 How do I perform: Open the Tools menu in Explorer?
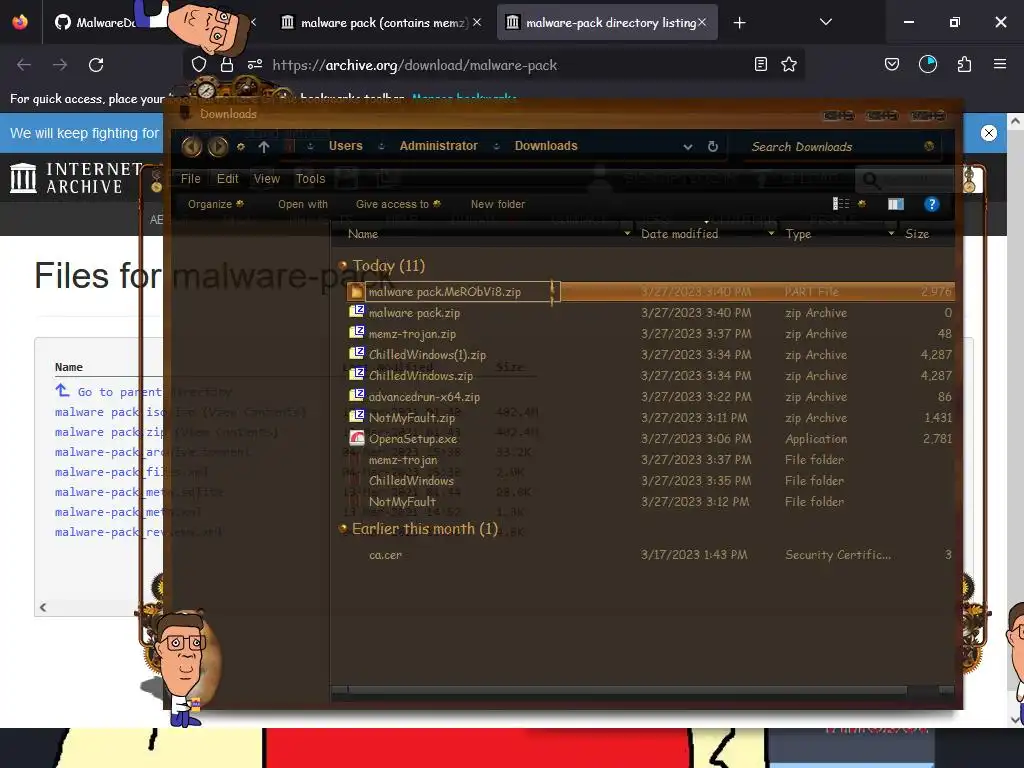(x=310, y=178)
